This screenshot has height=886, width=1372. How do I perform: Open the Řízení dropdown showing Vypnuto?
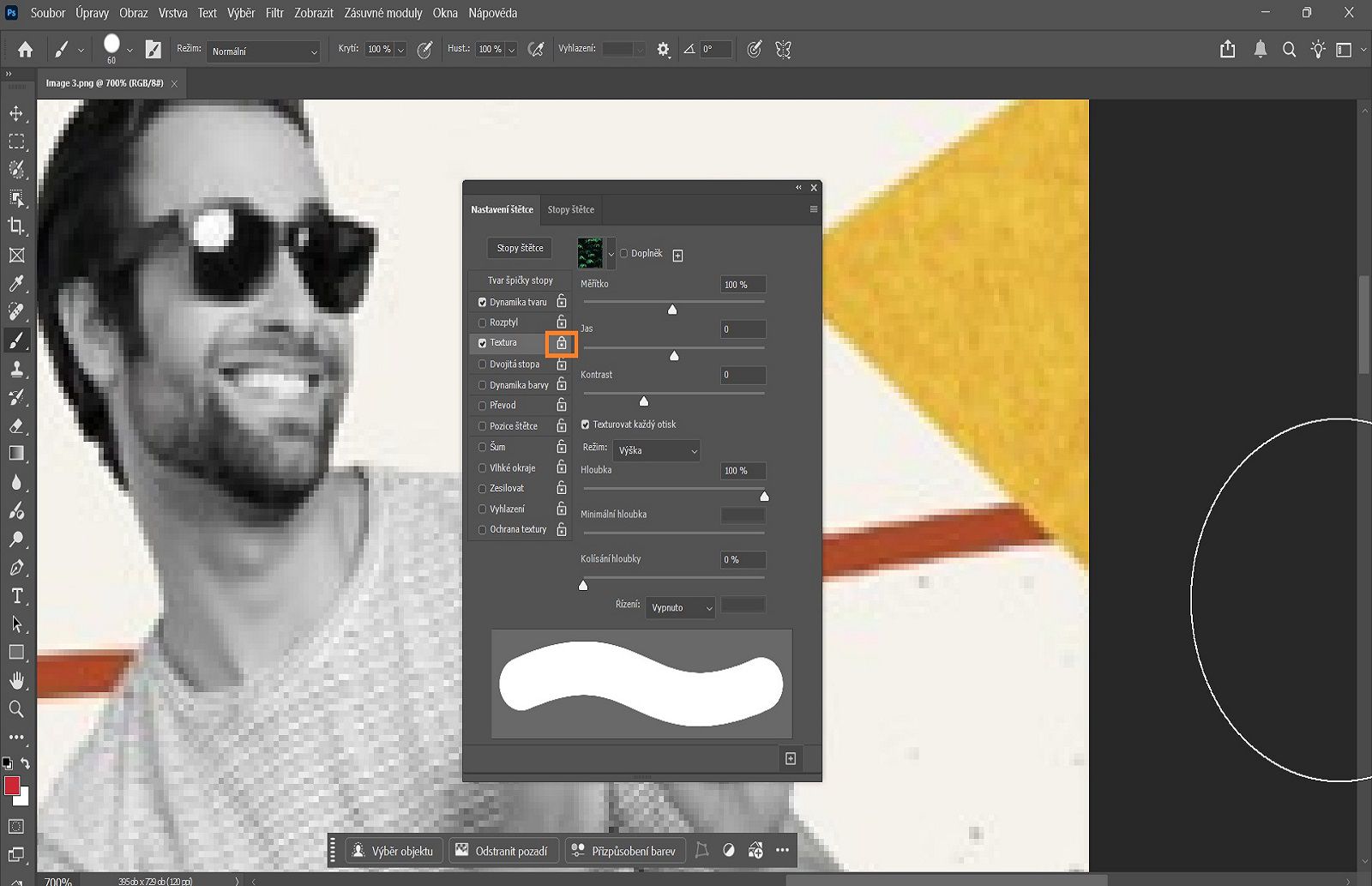pos(679,607)
